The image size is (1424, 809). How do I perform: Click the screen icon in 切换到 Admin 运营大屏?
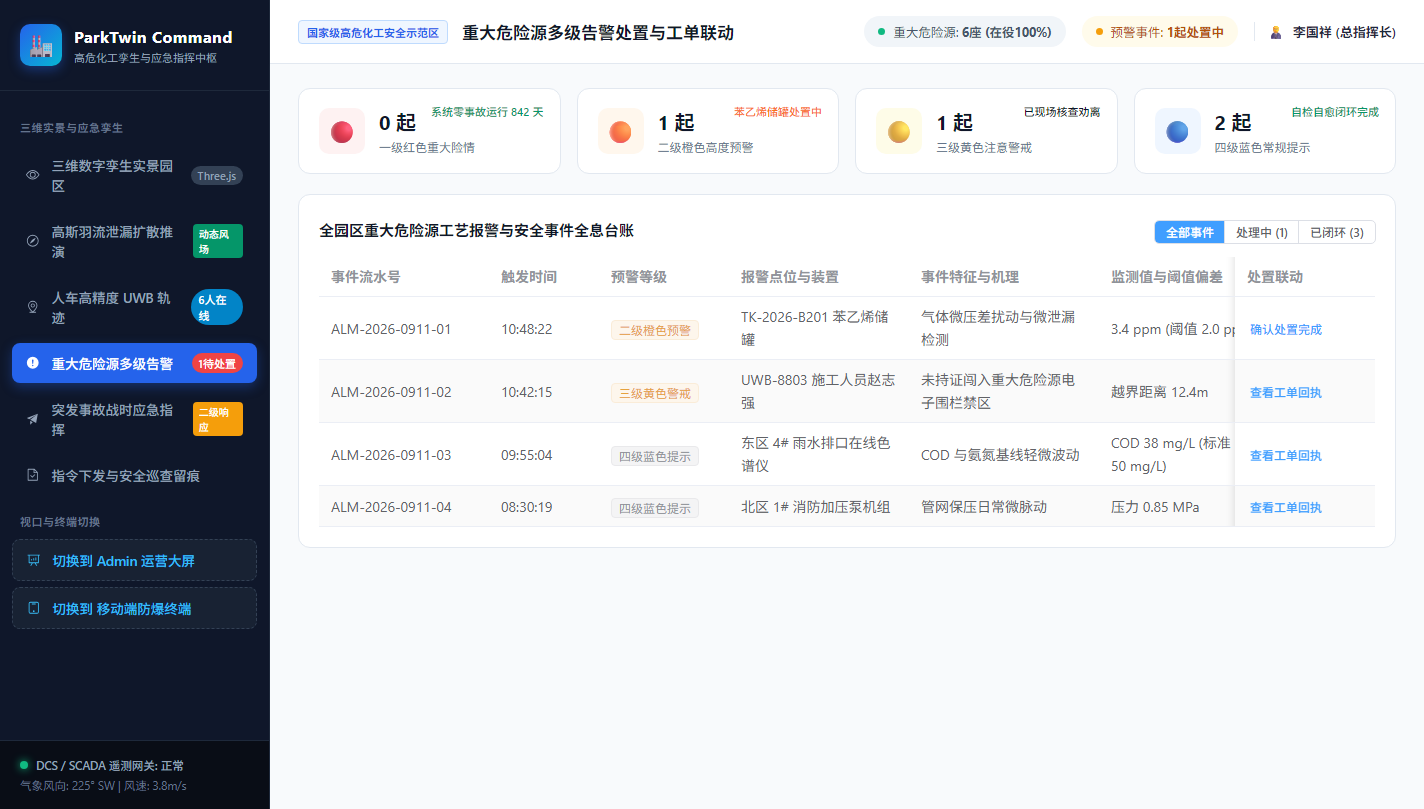coord(34,560)
